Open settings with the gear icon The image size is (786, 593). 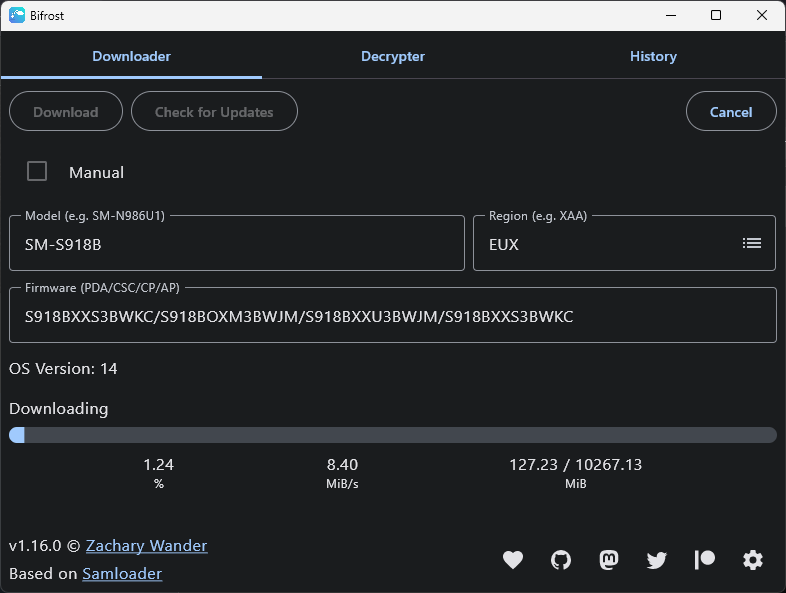(753, 560)
